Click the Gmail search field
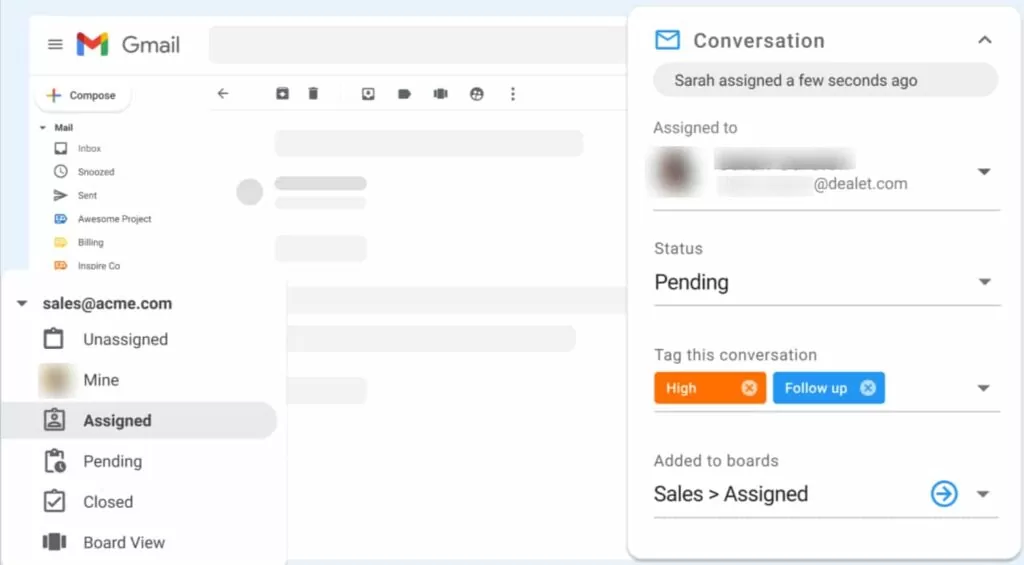The width and height of the screenshot is (1024, 565). (418, 44)
